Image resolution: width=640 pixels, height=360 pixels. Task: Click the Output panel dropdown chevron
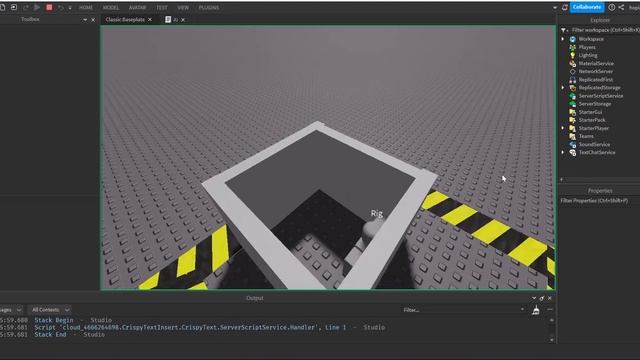tap(534, 298)
